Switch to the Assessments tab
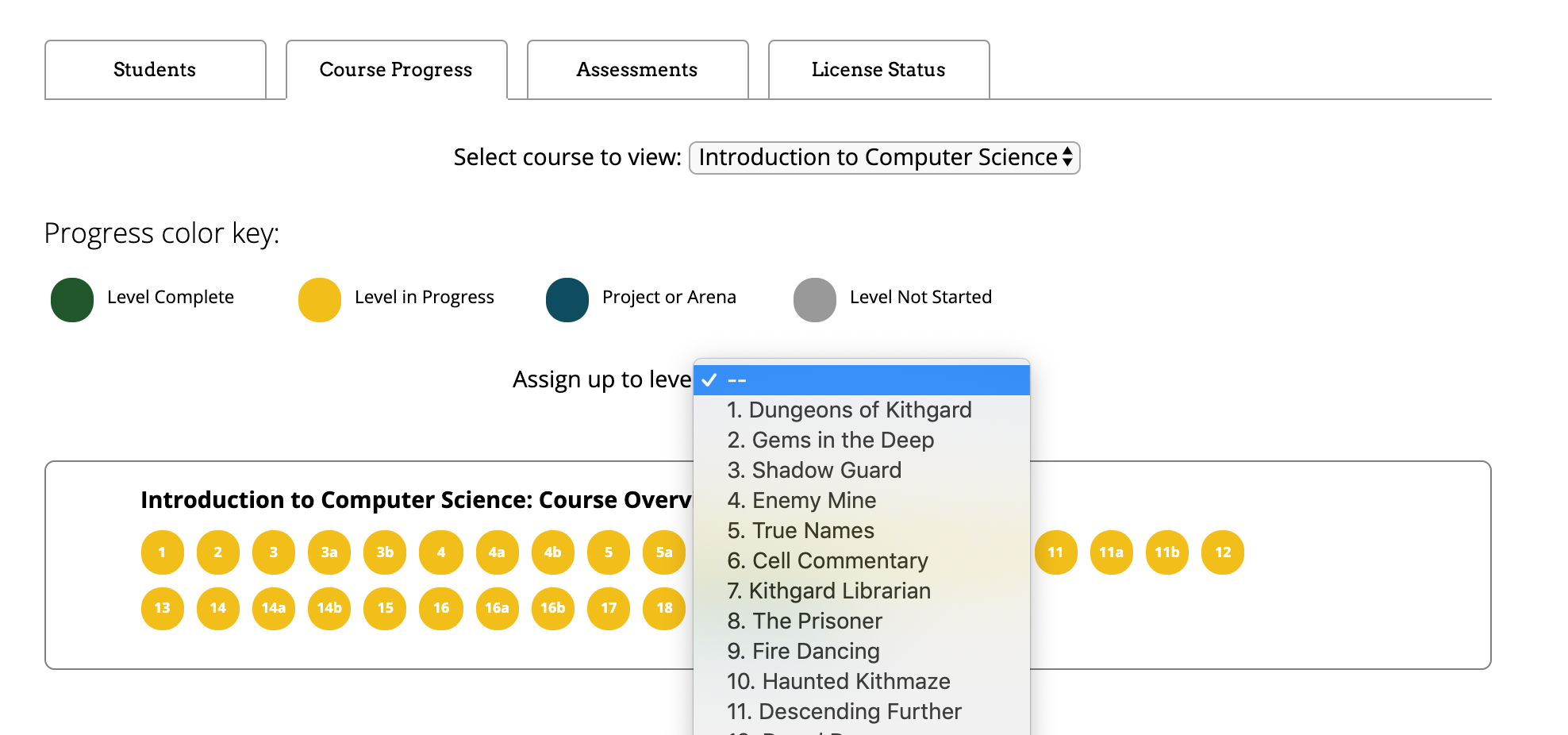 (636, 69)
